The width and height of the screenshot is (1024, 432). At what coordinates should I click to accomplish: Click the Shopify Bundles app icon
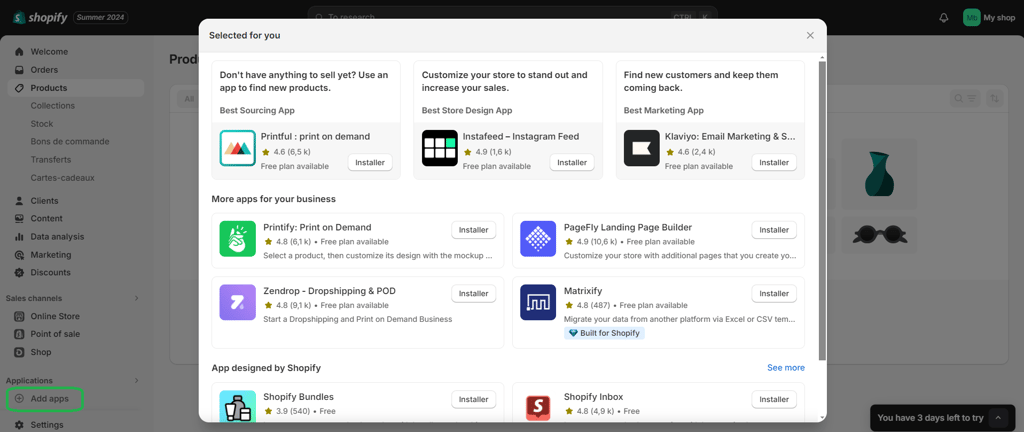coord(238,407)
